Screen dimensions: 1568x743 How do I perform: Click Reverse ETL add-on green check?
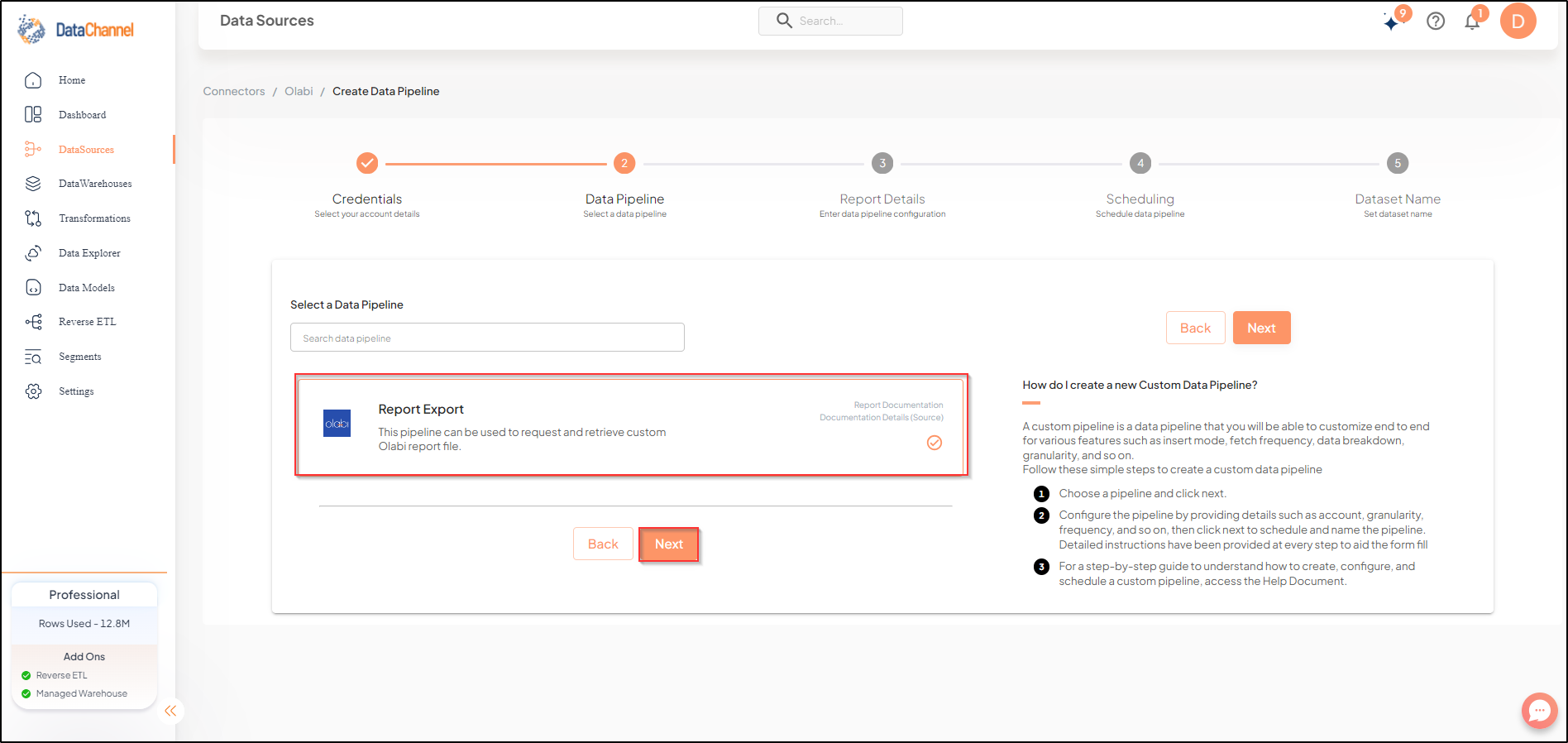(x=26, y=675)
